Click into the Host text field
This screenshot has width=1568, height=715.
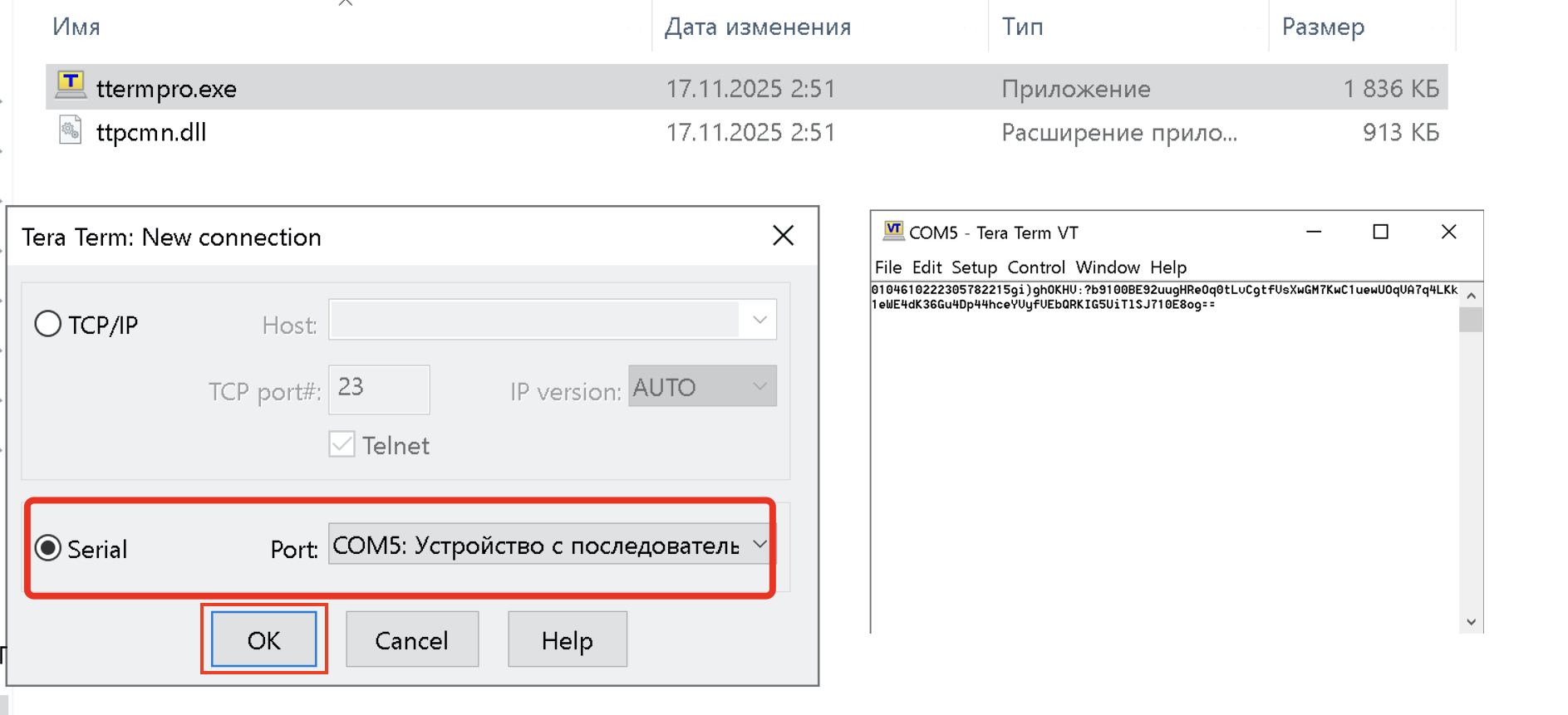point(534,320)
